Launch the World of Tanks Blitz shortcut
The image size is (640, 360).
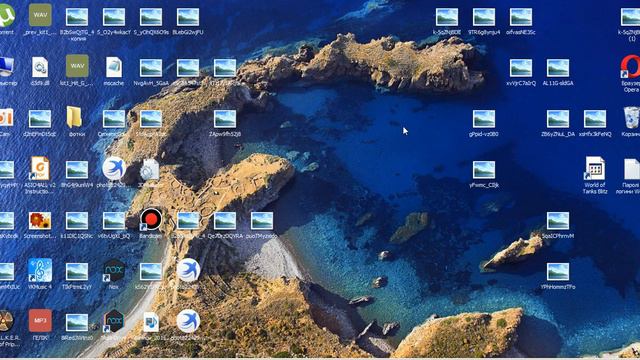[x=595, y=169]
